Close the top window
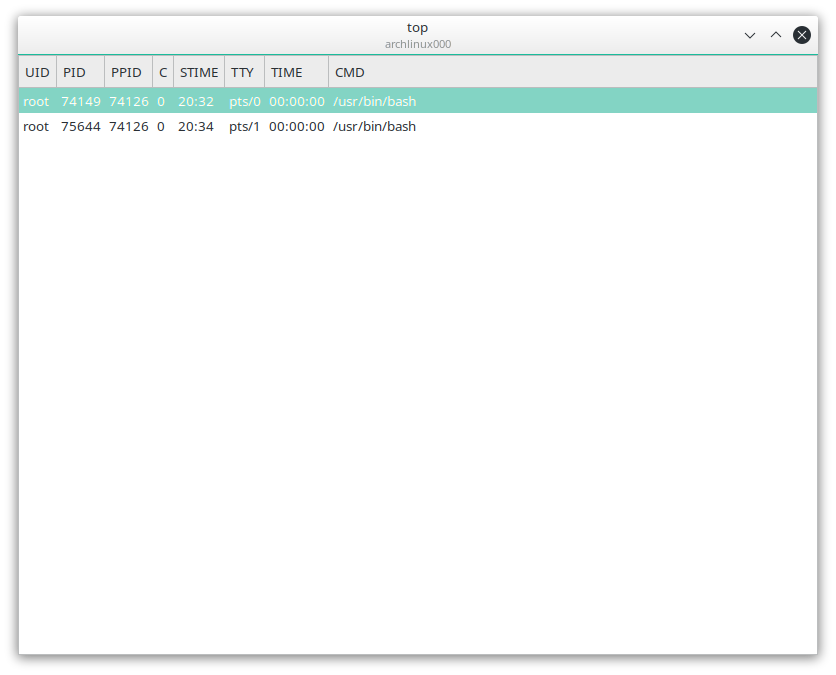836x675 pixels. tap(801, 35)
